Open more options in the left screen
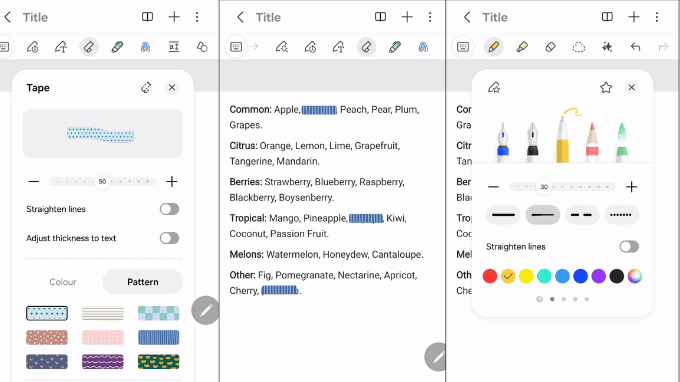 pos(197,17)
